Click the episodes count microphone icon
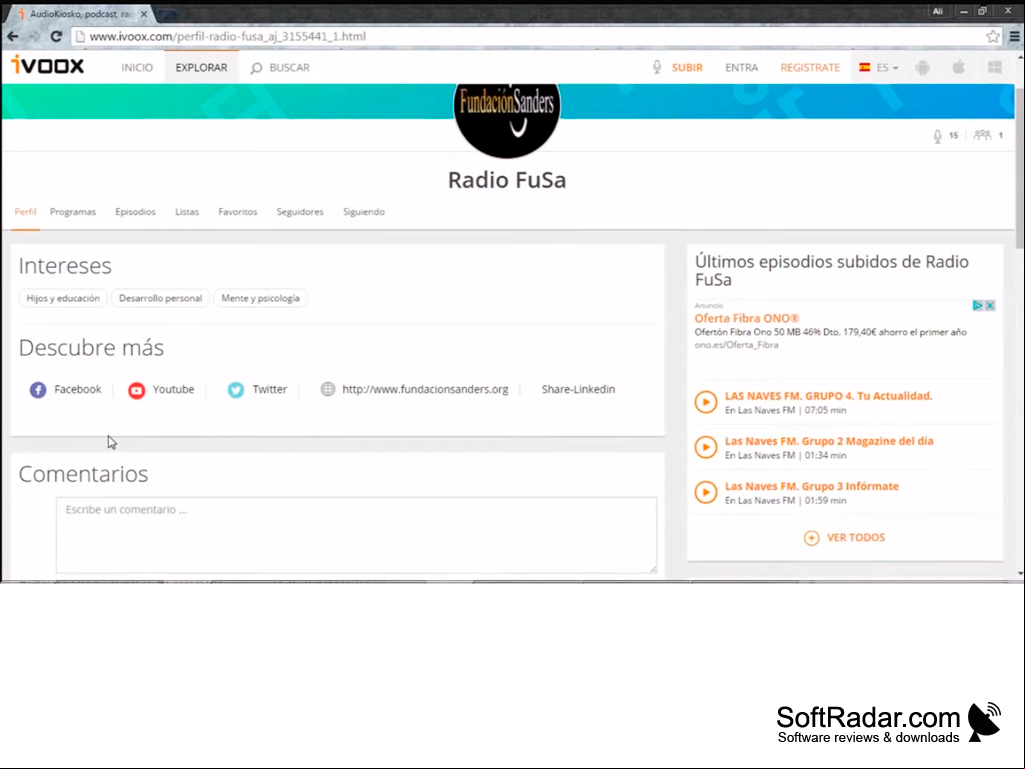 click(937, 136)
